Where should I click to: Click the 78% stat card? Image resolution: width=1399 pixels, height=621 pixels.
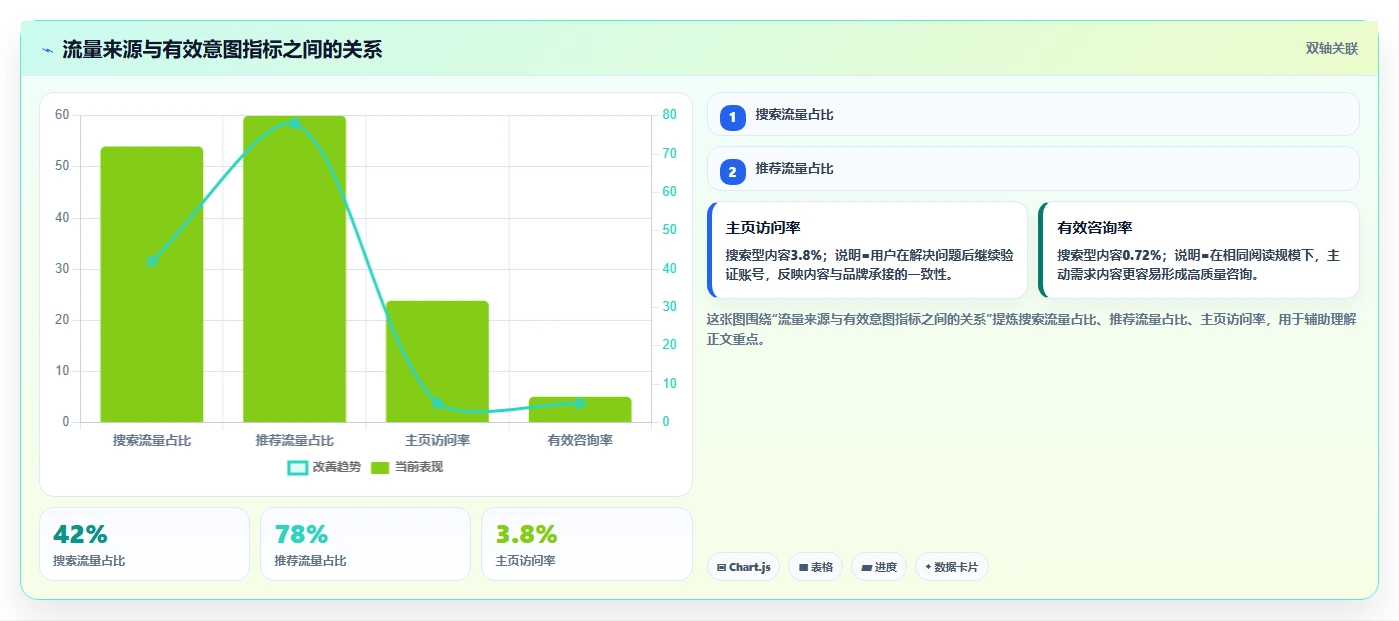click(x=365, y=544)
